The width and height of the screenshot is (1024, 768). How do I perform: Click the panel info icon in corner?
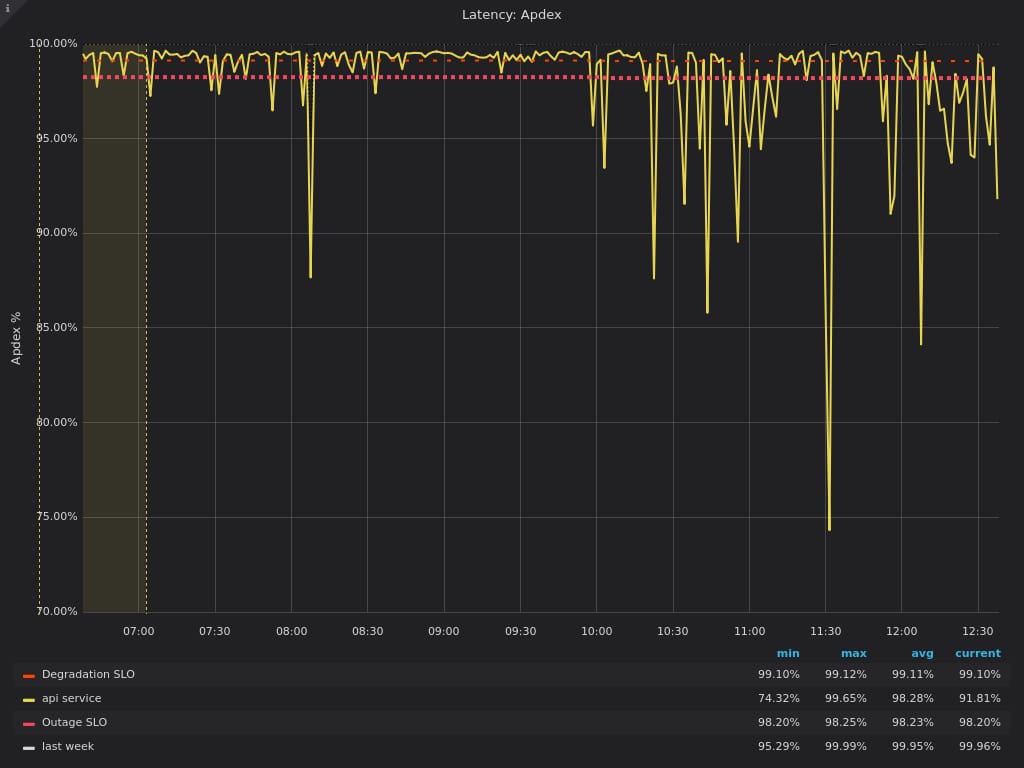7,8
